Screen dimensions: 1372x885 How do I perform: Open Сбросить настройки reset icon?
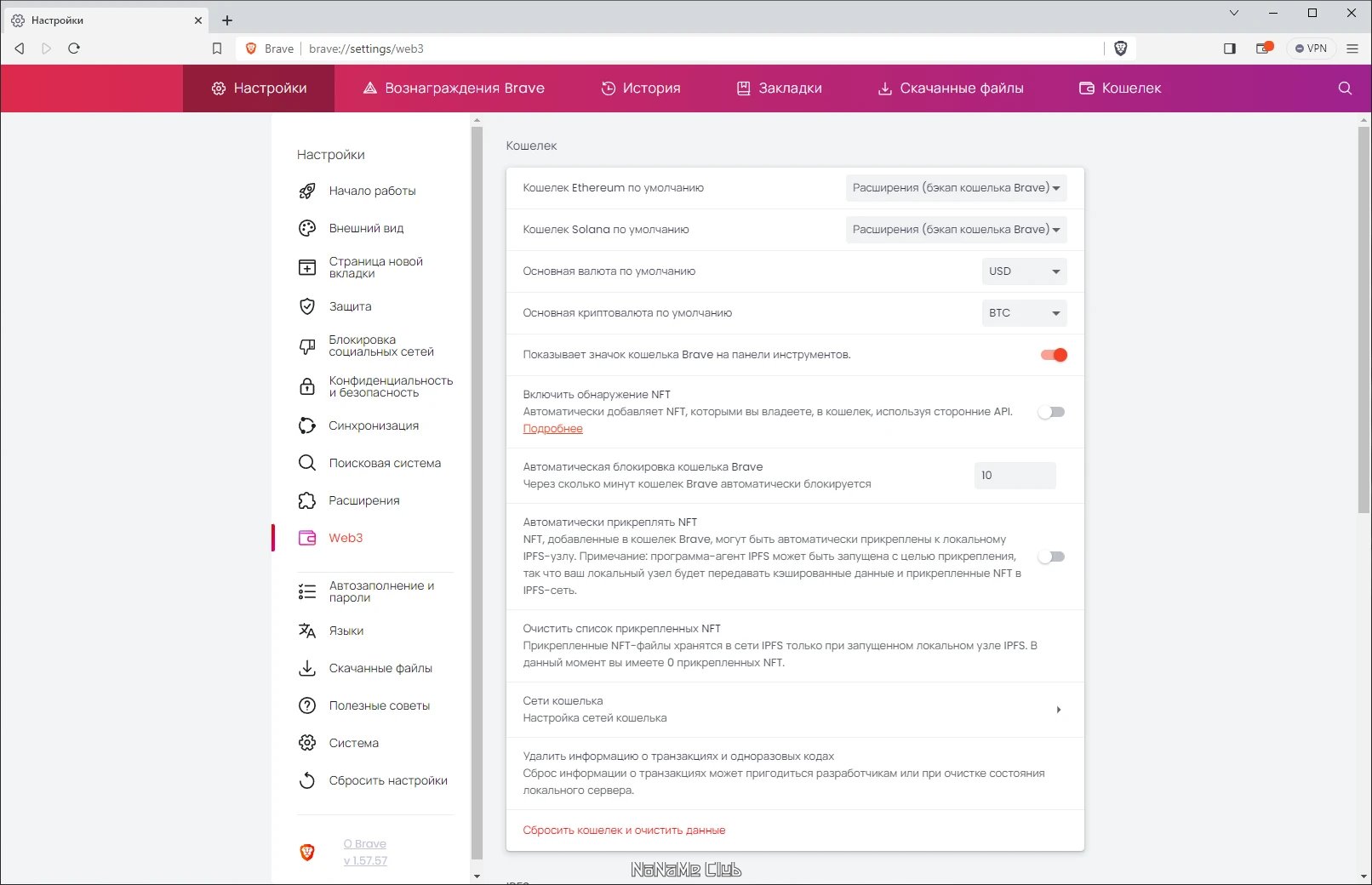tap(307, 780)
